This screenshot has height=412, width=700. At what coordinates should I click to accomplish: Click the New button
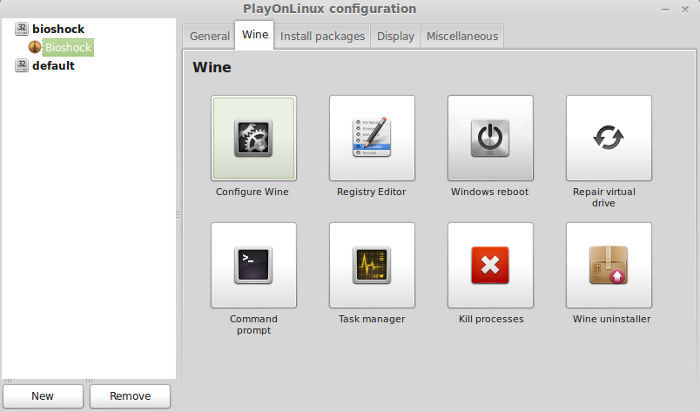43,396
